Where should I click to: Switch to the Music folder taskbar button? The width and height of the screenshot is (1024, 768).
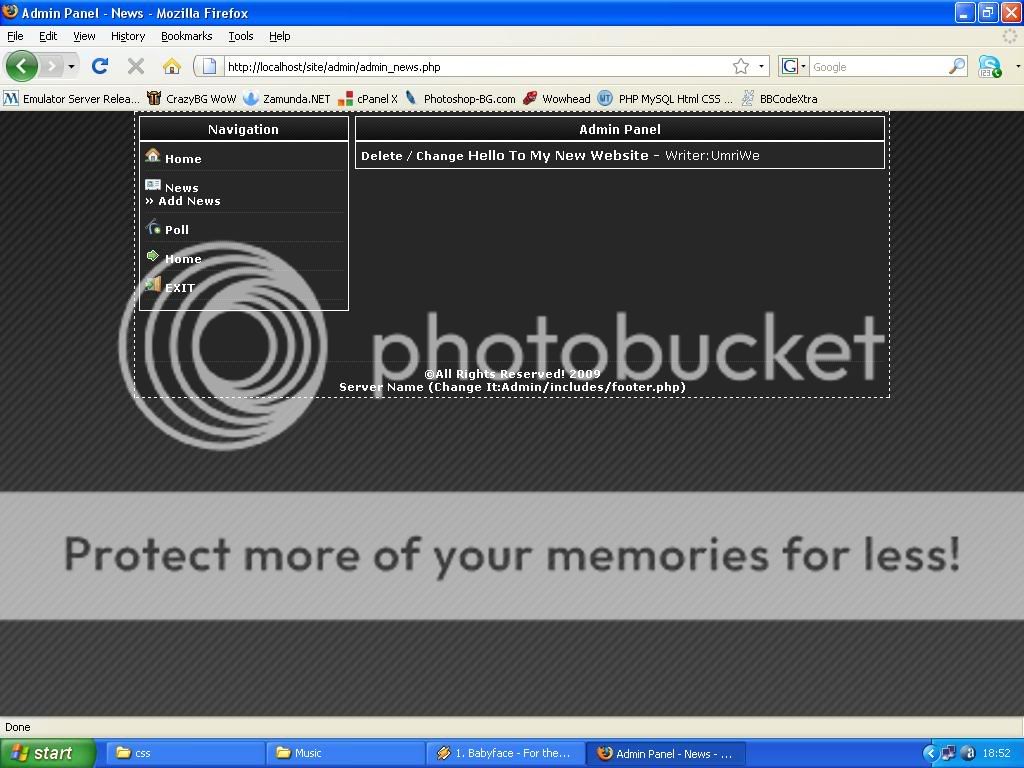click(x=345, y=753)
